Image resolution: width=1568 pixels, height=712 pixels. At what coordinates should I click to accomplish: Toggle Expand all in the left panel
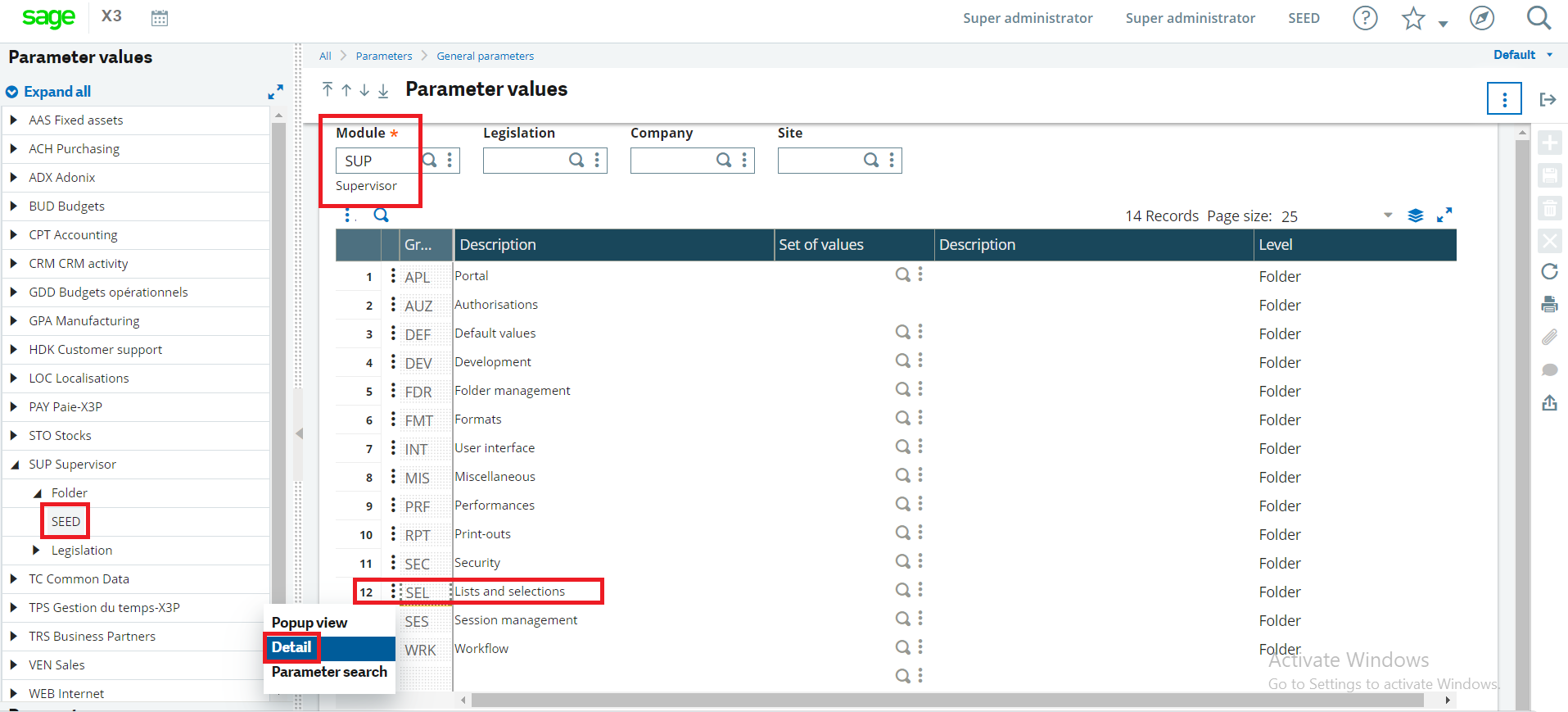[x=49, y=92]
